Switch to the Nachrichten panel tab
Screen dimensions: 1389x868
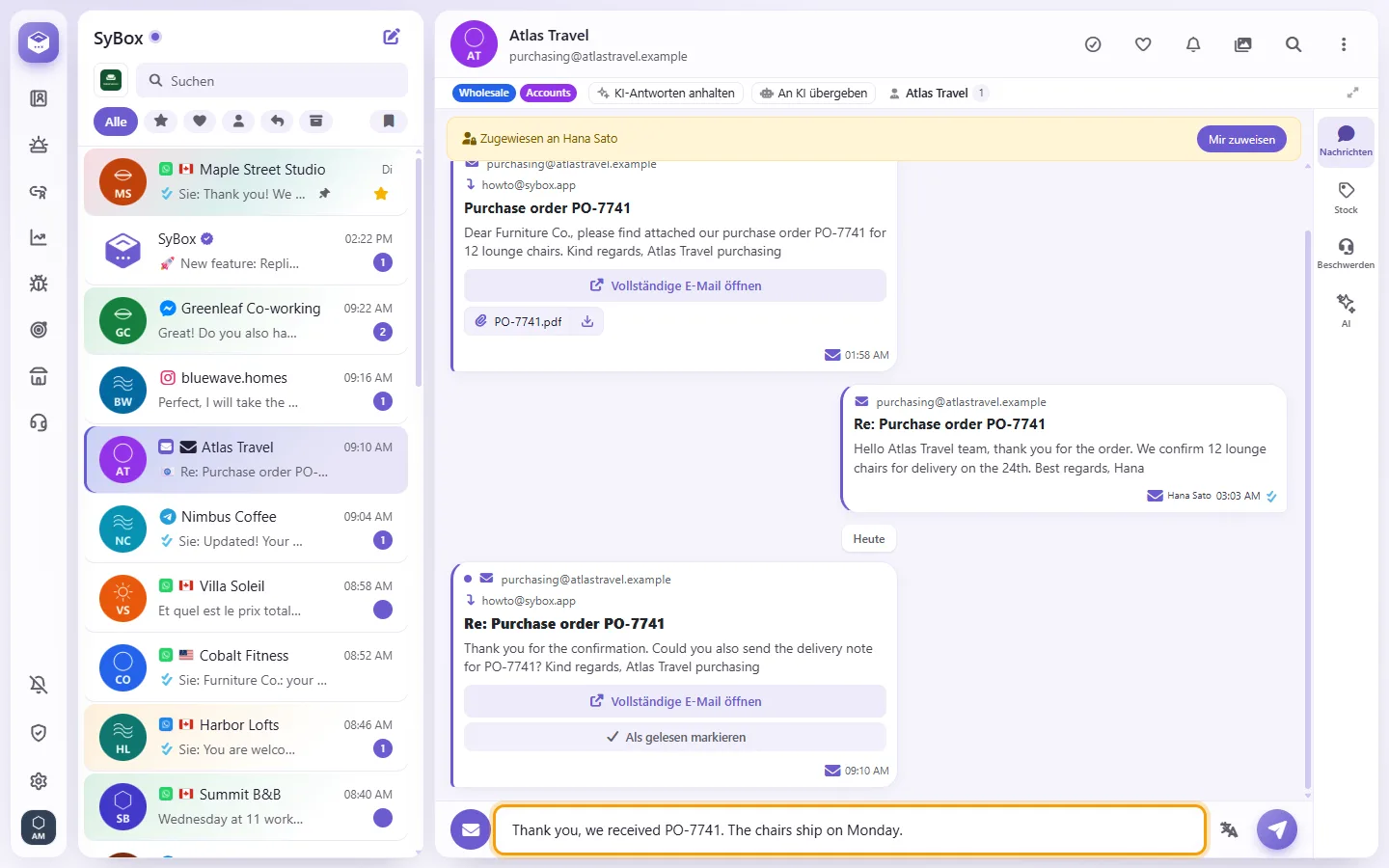1346,141
